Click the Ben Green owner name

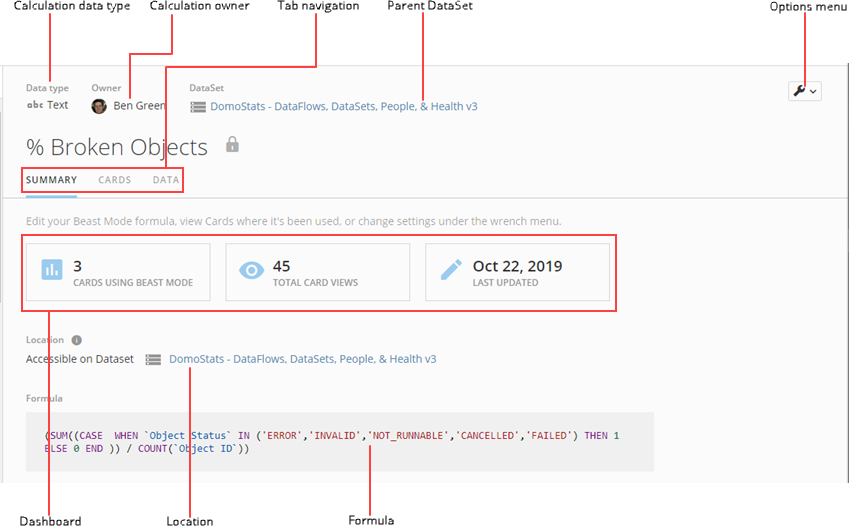(139, 106)
